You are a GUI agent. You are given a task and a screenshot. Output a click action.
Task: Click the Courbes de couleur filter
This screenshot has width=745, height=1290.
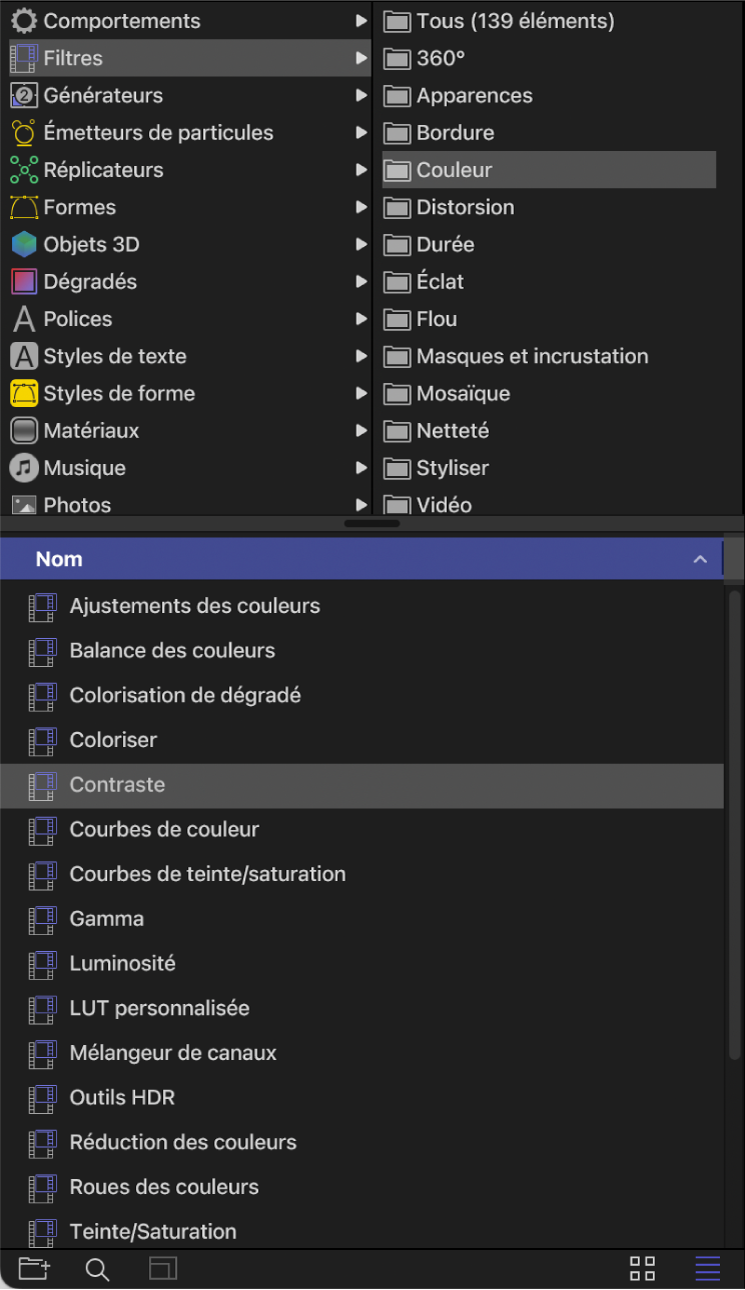(164, 829)
